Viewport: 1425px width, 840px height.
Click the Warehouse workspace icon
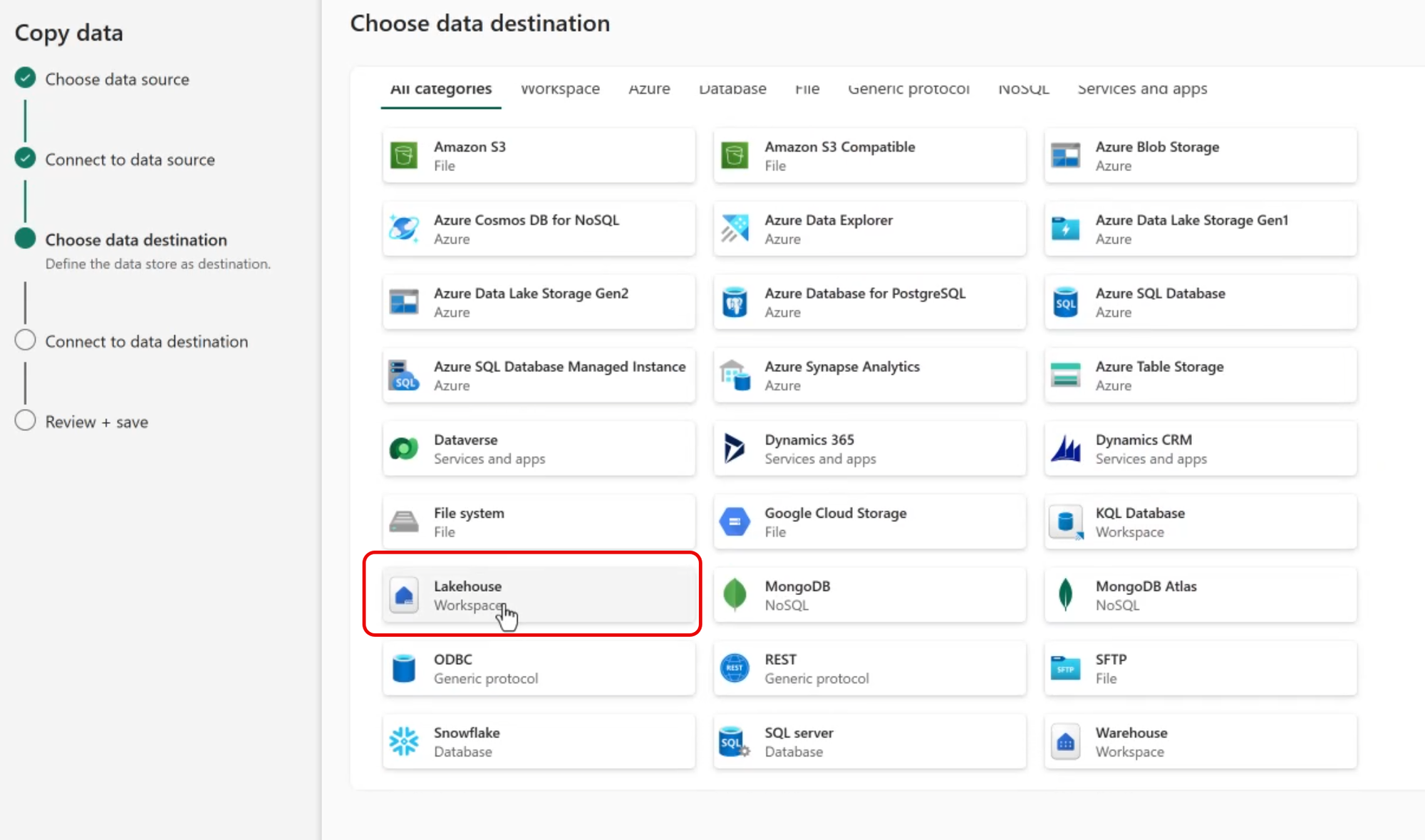pos(1065,742)
